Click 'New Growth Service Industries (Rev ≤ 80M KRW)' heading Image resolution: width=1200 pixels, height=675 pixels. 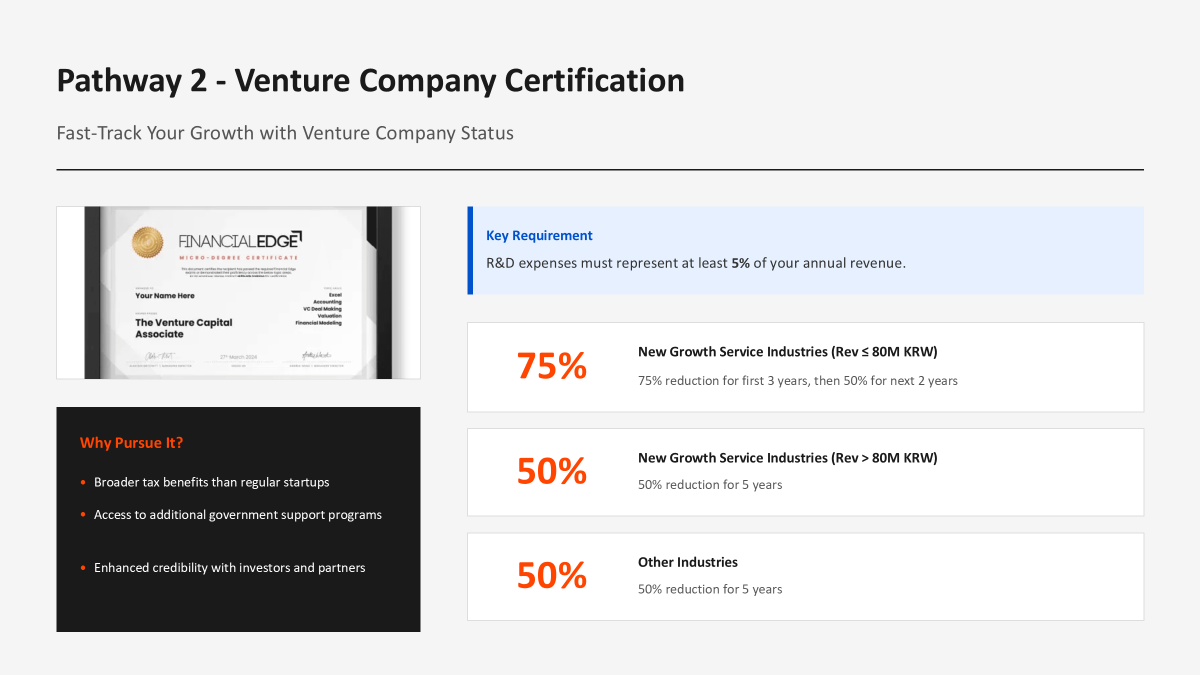tap(787, 352)
